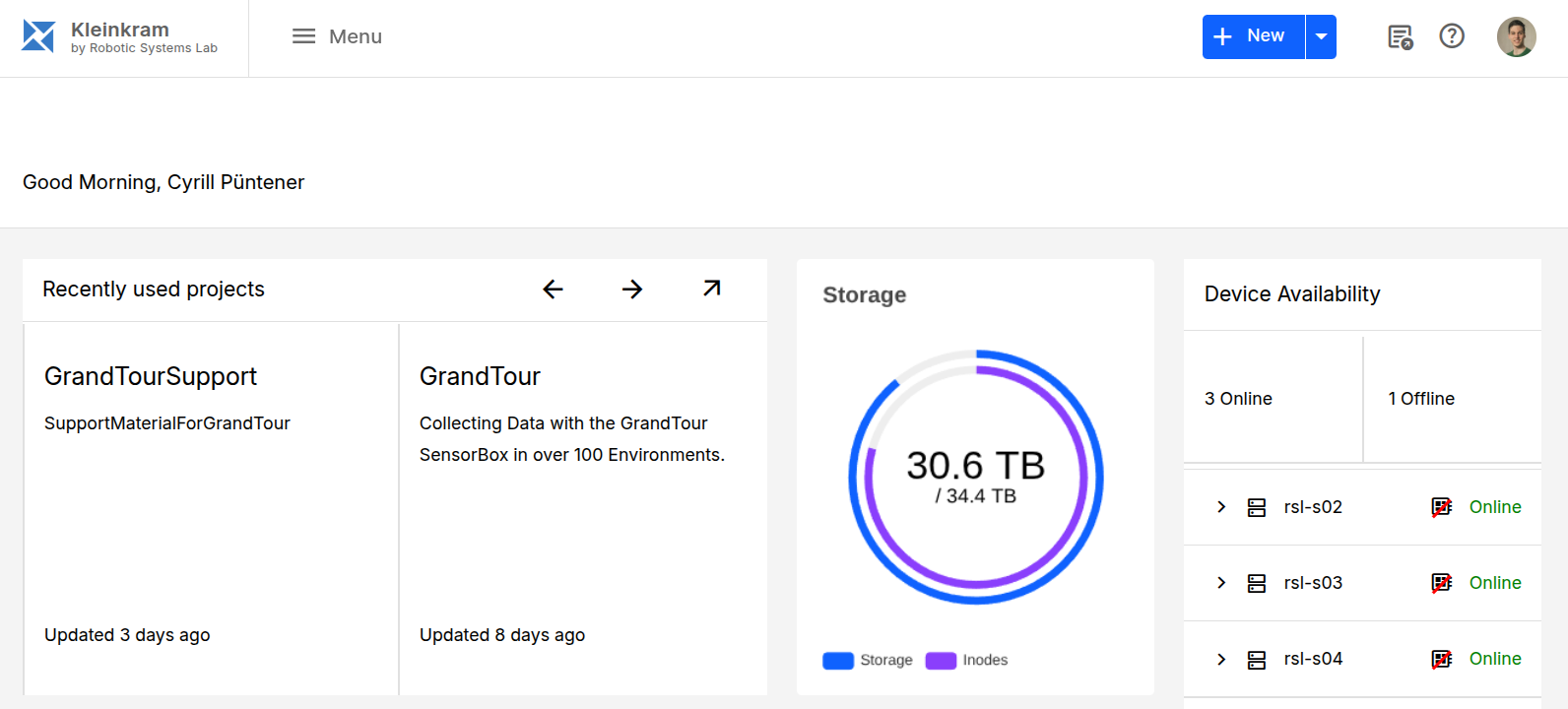Image resolution: width=1568 pixels, height=709 pixels.
Task: Open the documentation list icon in header
Action: pyautogui.click(x=1400, y=37)
